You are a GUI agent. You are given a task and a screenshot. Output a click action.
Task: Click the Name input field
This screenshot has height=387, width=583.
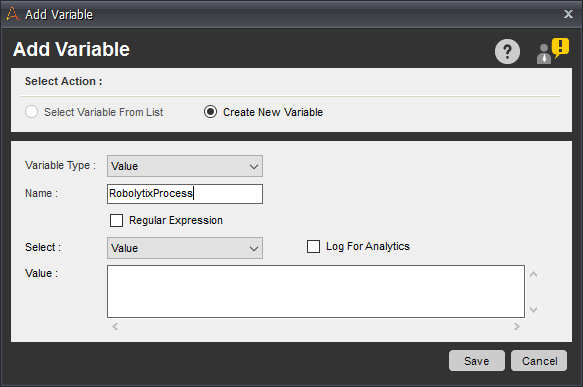(185, 194)
